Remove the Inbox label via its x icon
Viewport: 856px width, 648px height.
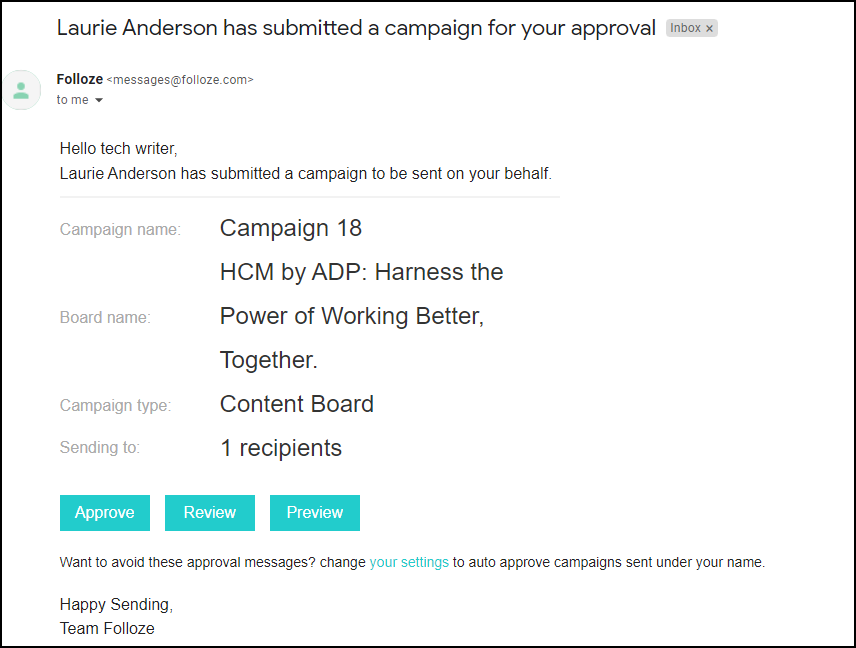point(710,27)
